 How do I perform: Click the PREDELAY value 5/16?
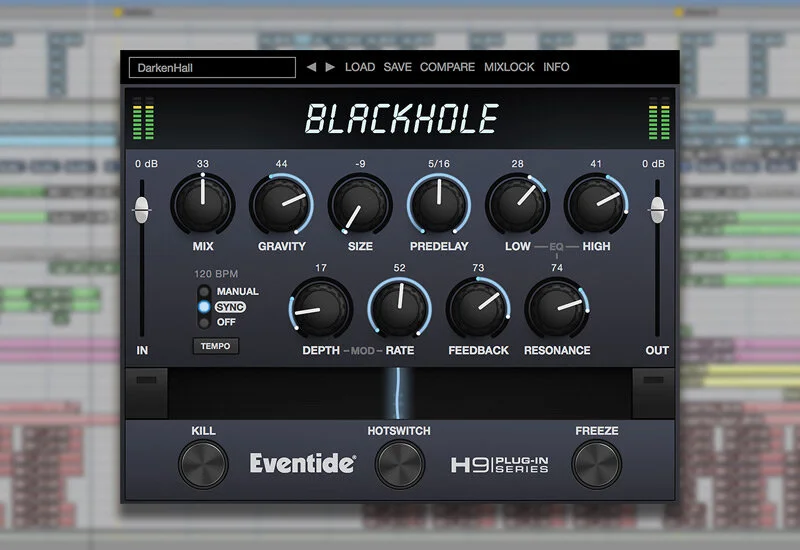click(x=439, y=164)
